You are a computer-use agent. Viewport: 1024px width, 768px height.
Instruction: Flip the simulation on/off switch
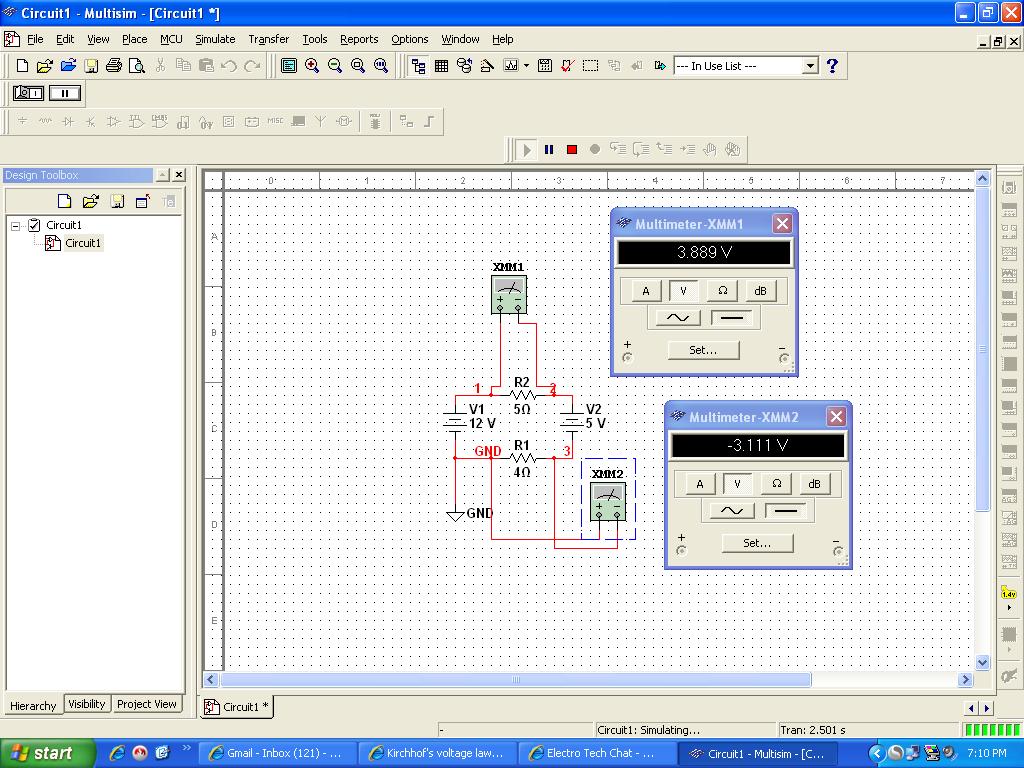pos(28,93)
